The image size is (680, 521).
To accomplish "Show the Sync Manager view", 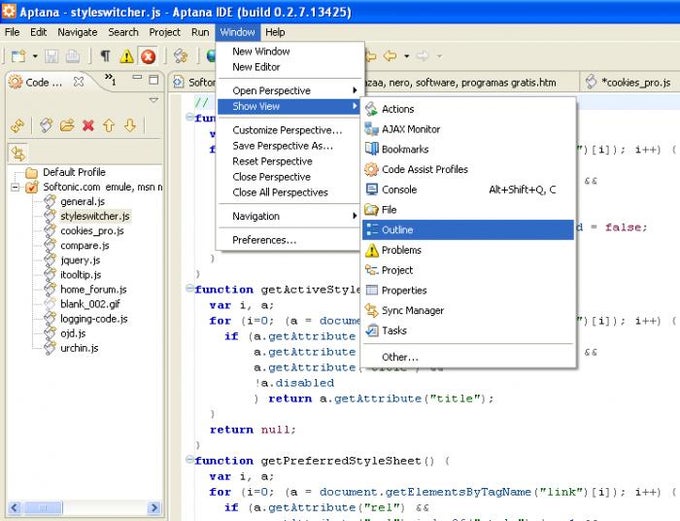I will [468, 310].
